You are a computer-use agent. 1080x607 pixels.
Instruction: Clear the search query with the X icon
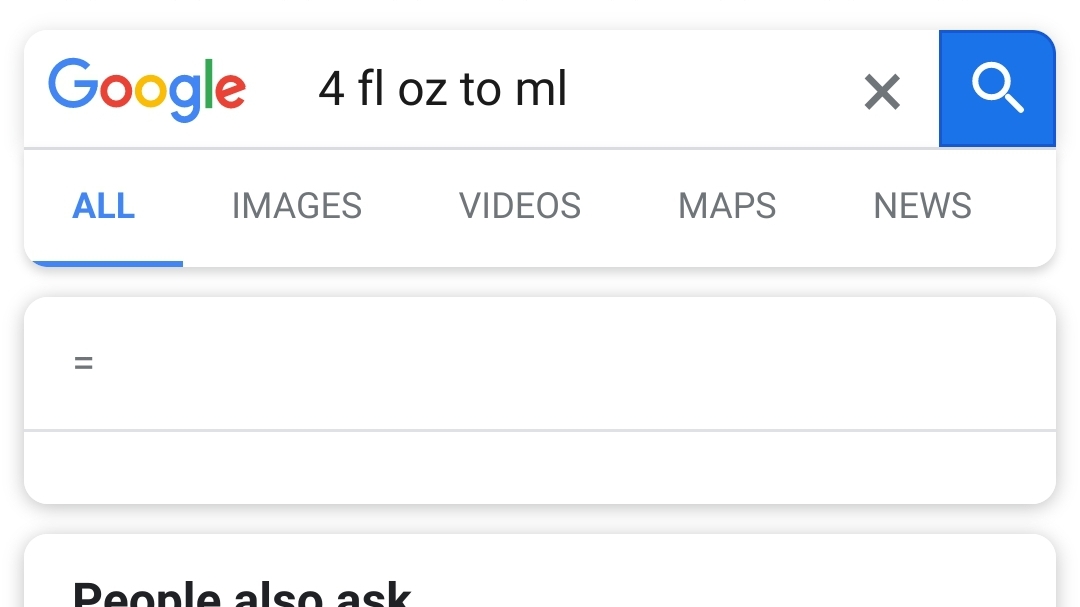point(882,92)
